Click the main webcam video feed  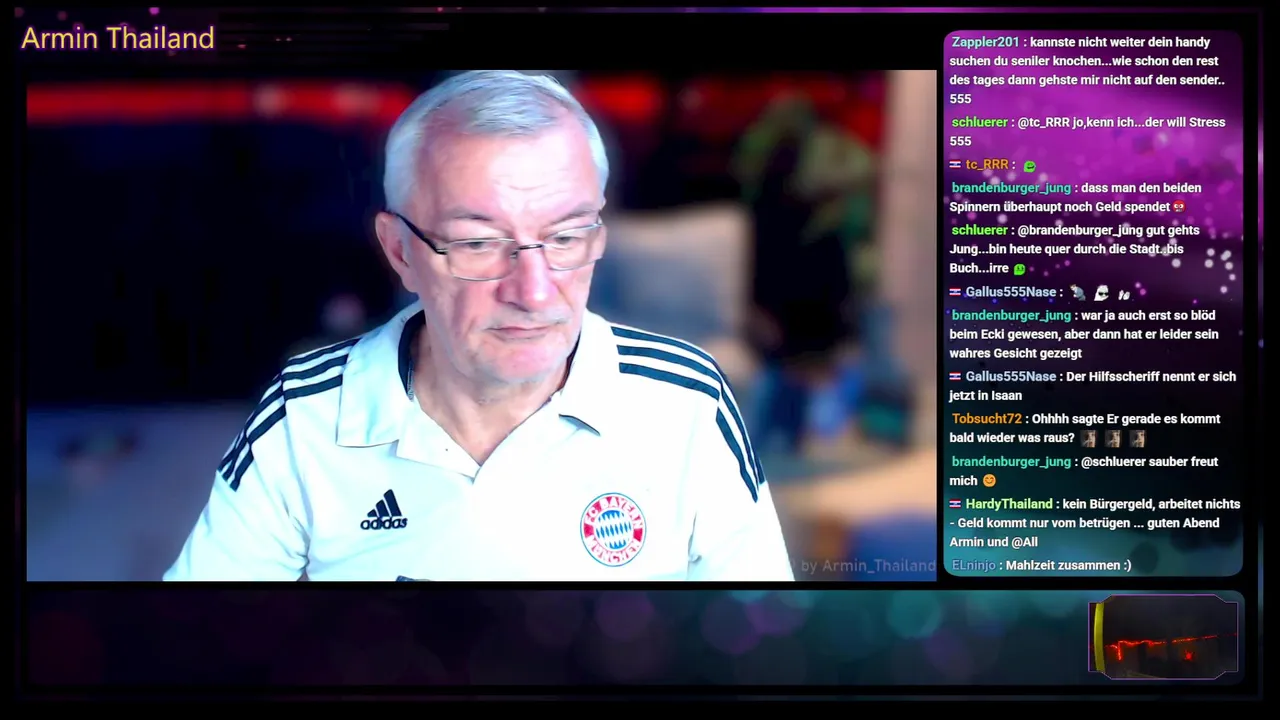pos(481,326)
